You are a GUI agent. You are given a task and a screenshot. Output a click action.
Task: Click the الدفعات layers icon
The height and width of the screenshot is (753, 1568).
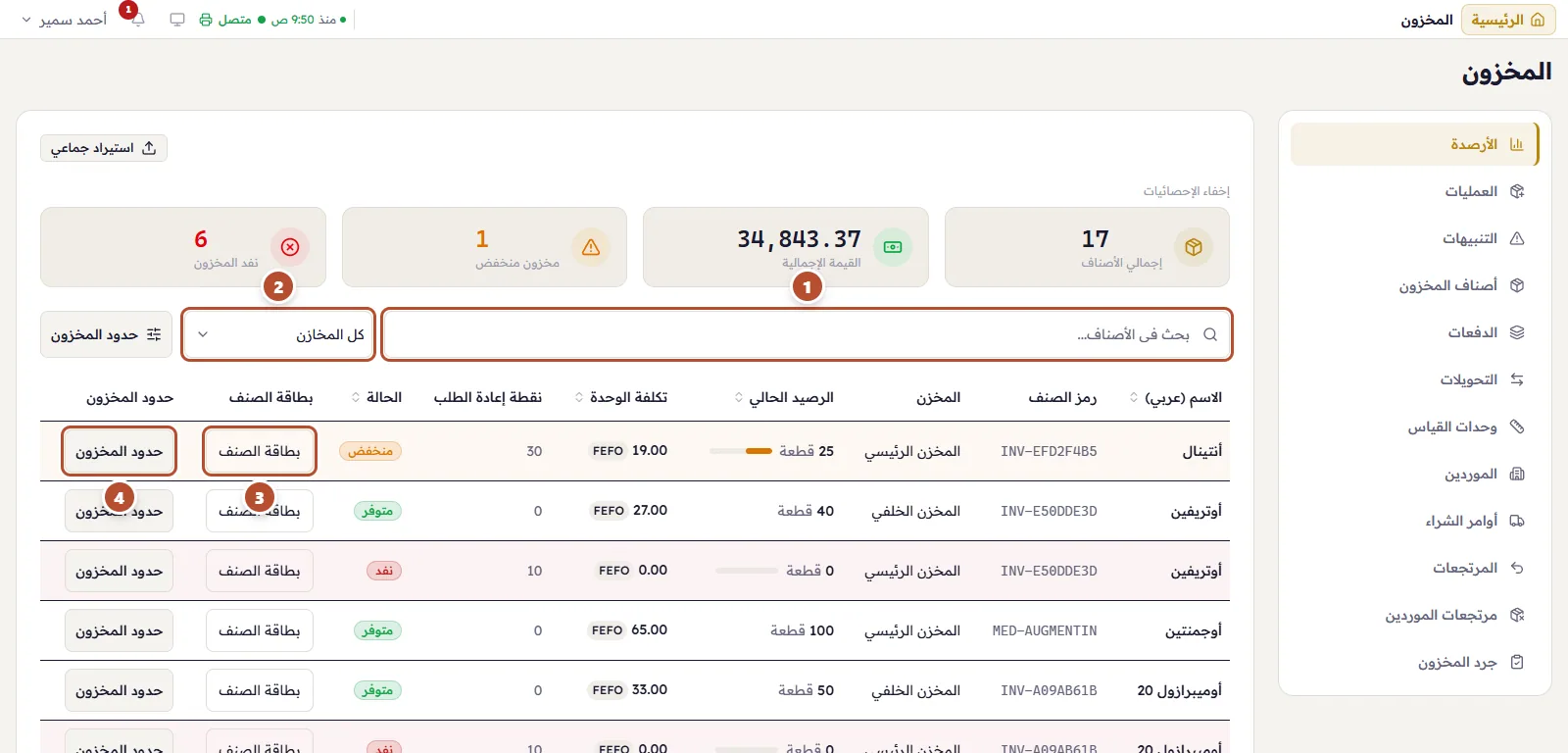coord(1517,332)
